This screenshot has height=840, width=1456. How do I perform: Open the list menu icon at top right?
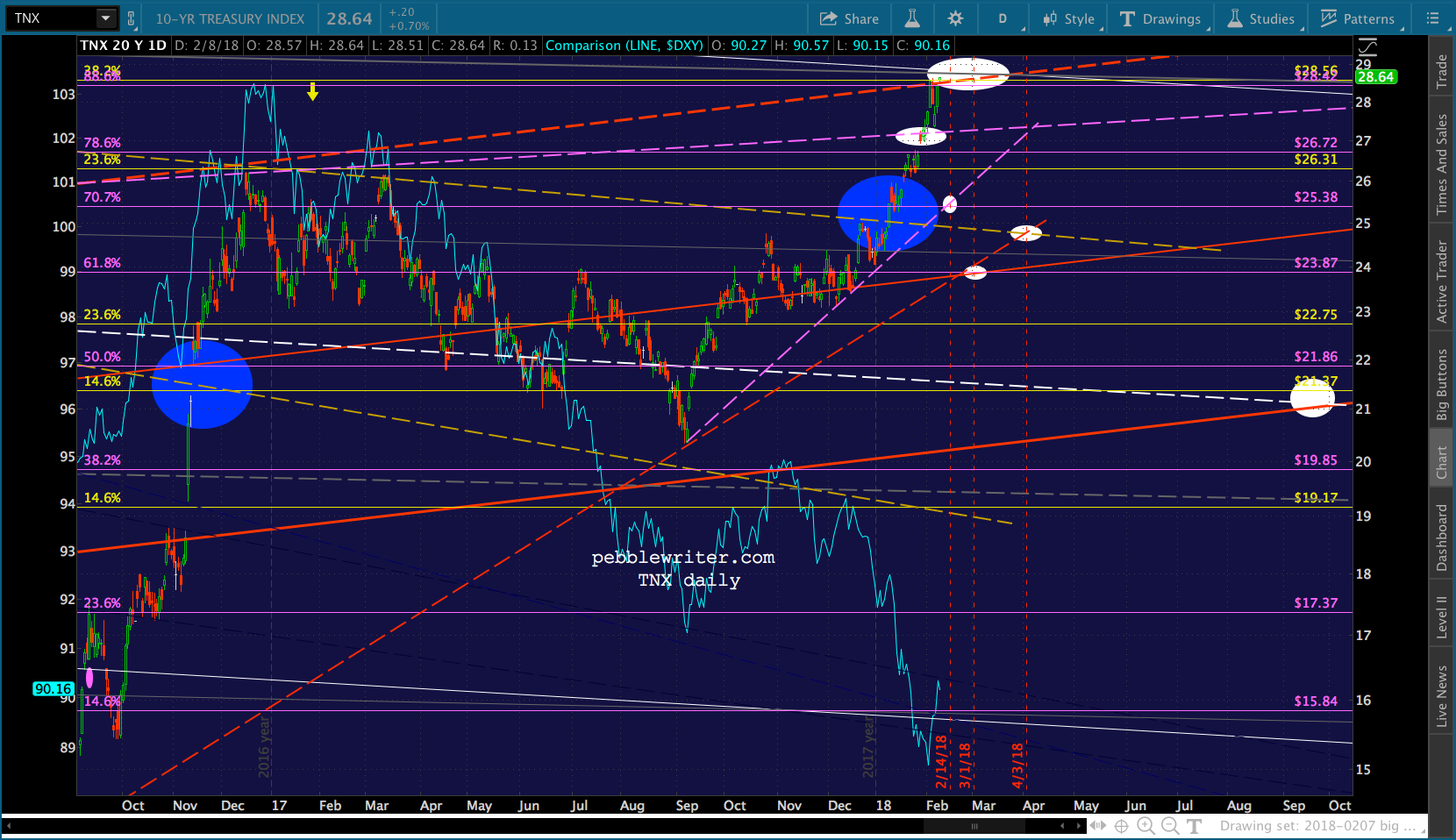(x=1433, y=18)
